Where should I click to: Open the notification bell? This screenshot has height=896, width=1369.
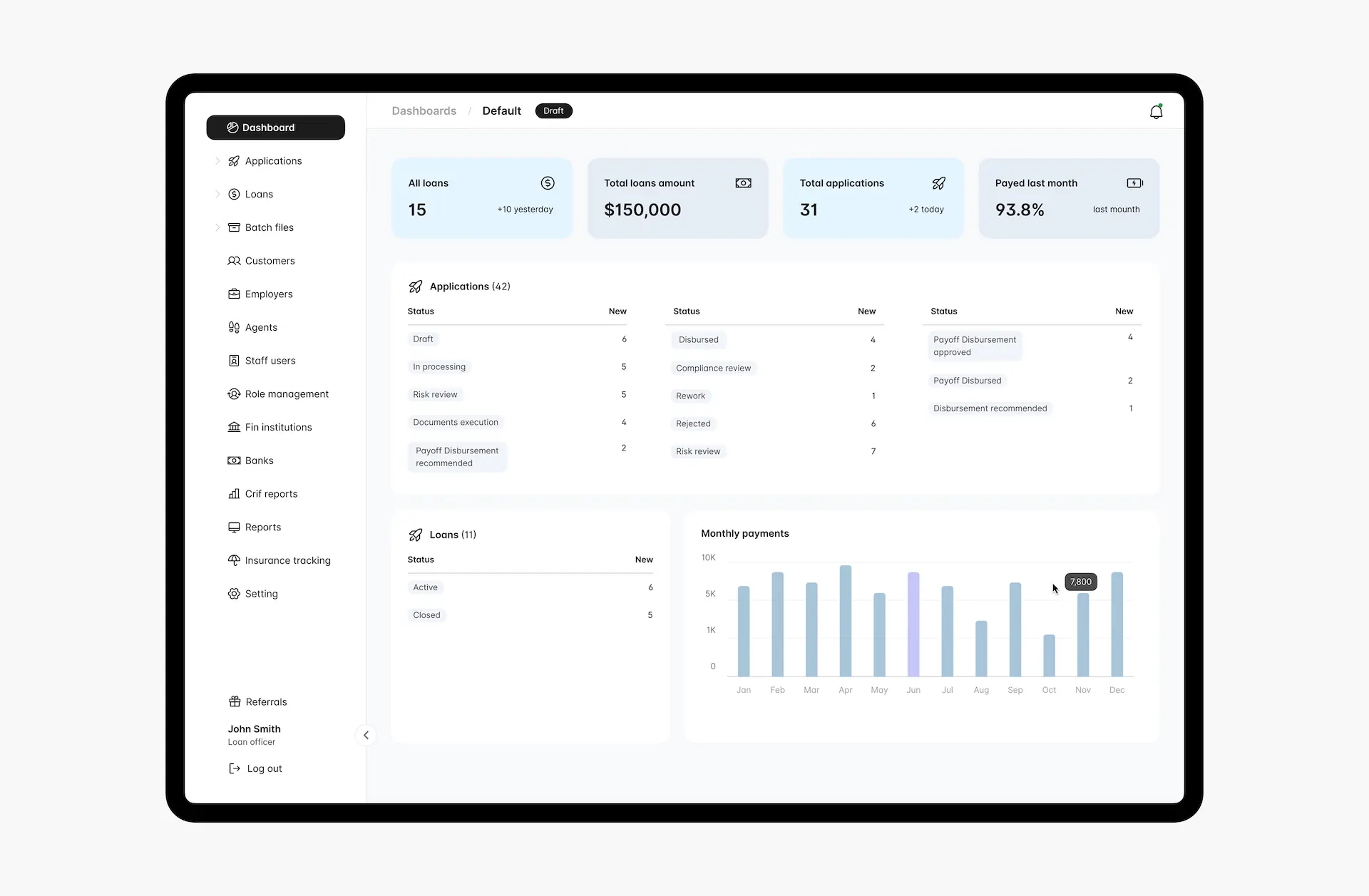[x=1157, y=111]
